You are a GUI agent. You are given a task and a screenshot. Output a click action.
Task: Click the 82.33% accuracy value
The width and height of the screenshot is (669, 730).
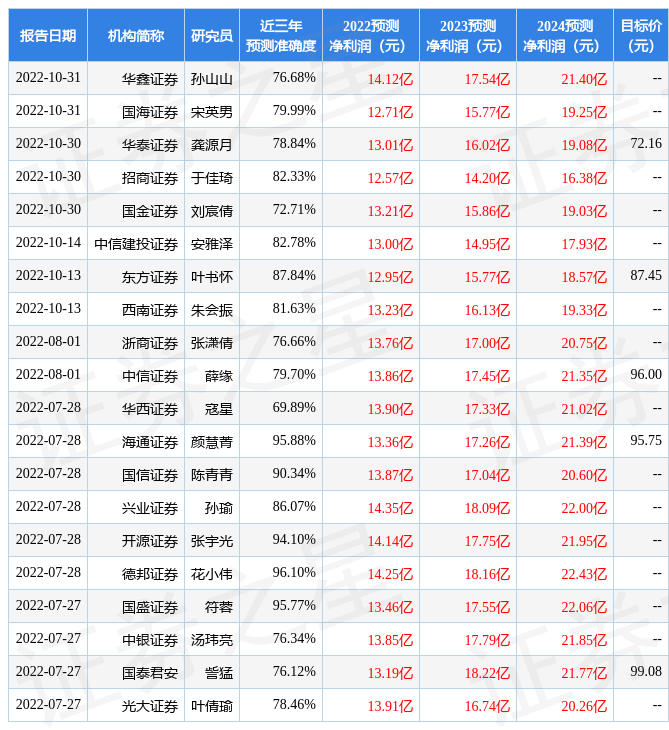[294, 176]
